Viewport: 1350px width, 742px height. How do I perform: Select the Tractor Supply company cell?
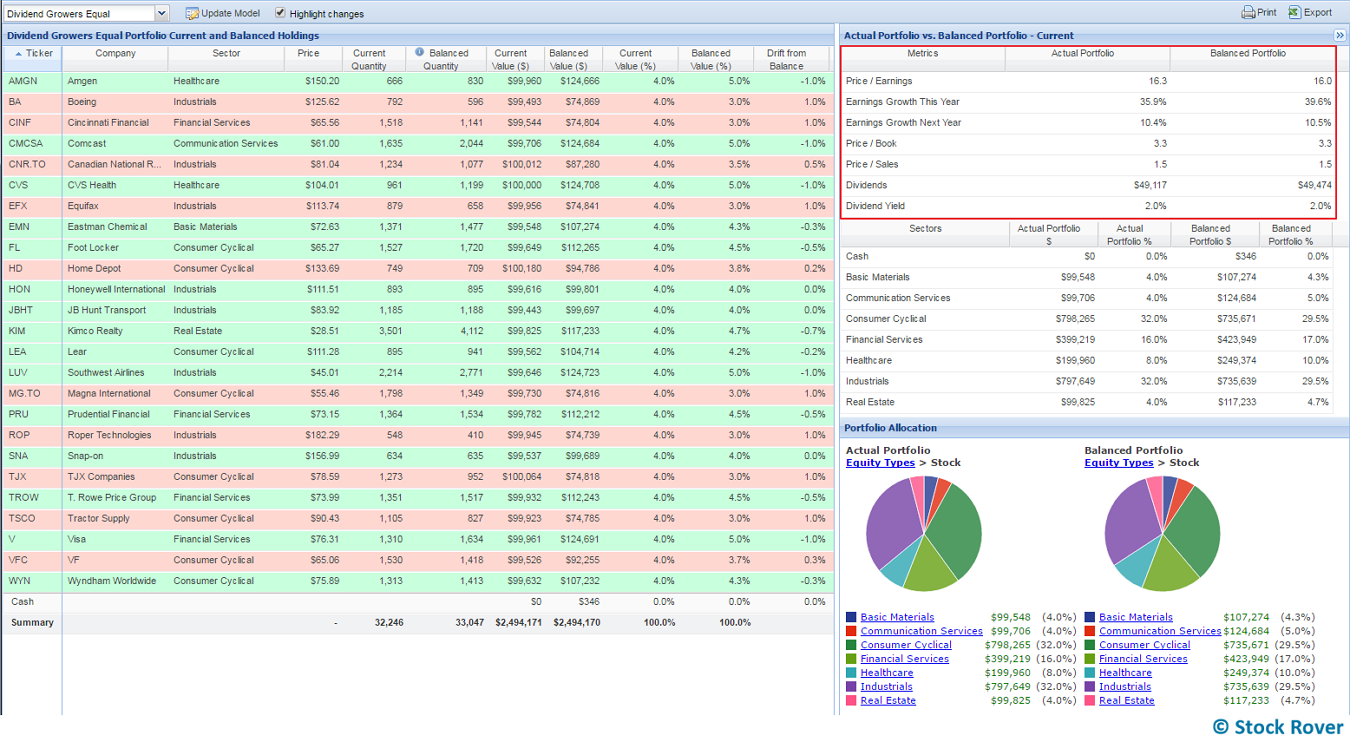115,519
